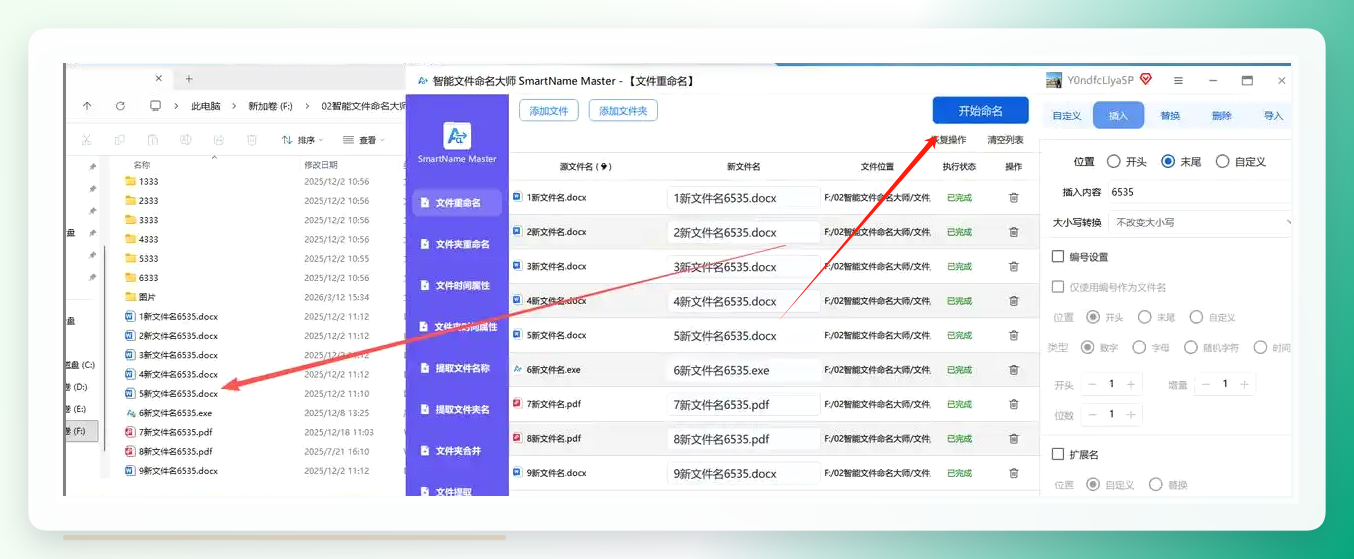Tick the 扩展名 checkbox
This screenshot has width=1354, height=559.
coord(1058,454)
